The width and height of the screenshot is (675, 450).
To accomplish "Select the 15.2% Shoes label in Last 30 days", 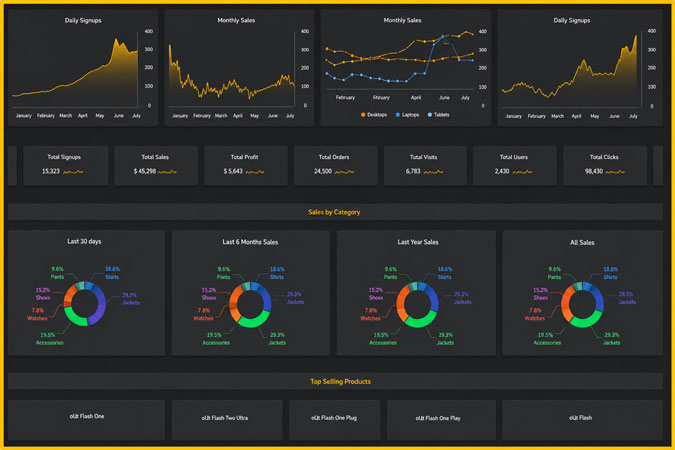I will (x=43, y=294).
